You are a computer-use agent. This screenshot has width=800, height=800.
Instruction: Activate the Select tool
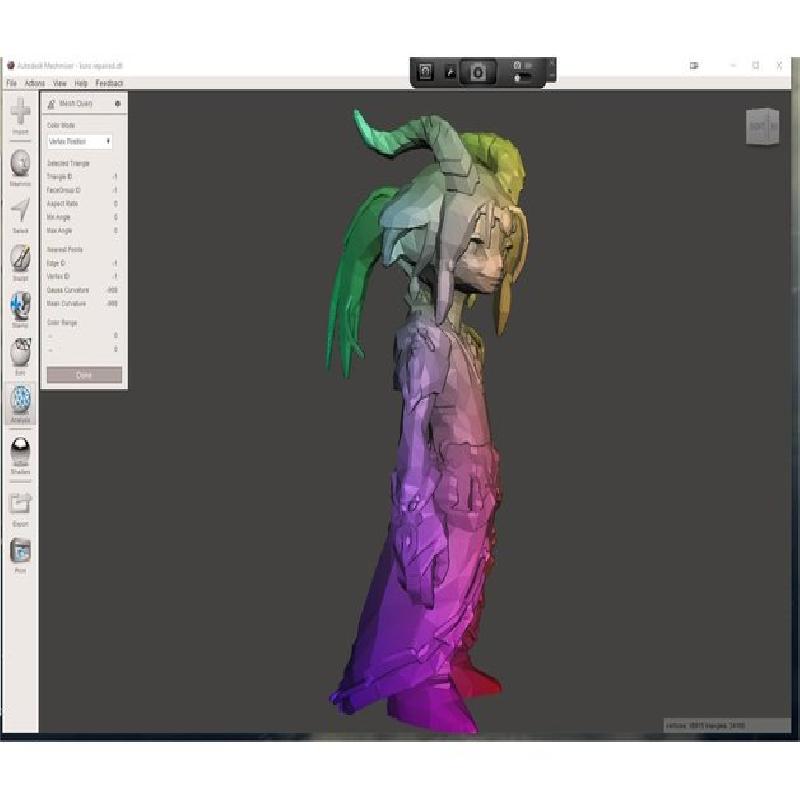(x=20, y=216)
